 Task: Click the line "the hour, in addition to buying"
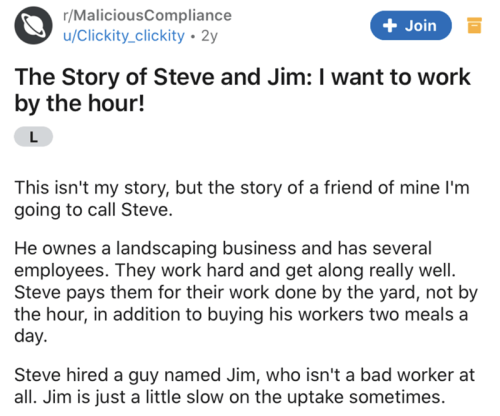pos(241,315)
